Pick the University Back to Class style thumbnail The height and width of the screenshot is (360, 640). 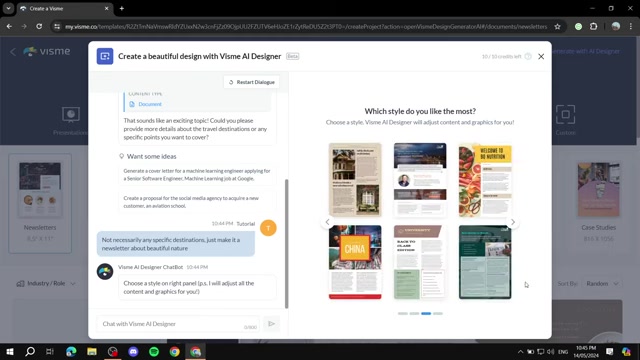click(x=420, y=262)
